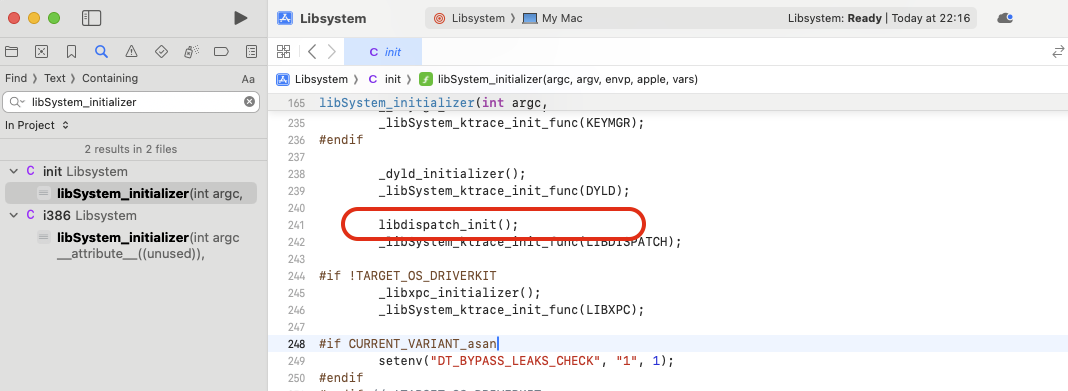Click the libdispatch_init() code line
Viewport: 1068px width, 391px height.
448,225
